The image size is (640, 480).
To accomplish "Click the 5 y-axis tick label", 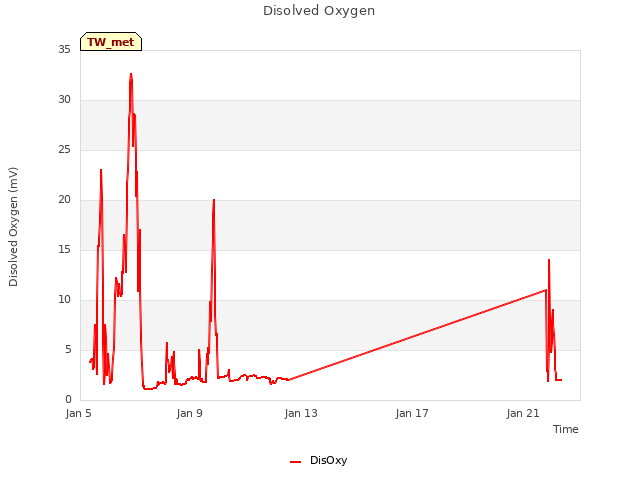I will [68, 350].
